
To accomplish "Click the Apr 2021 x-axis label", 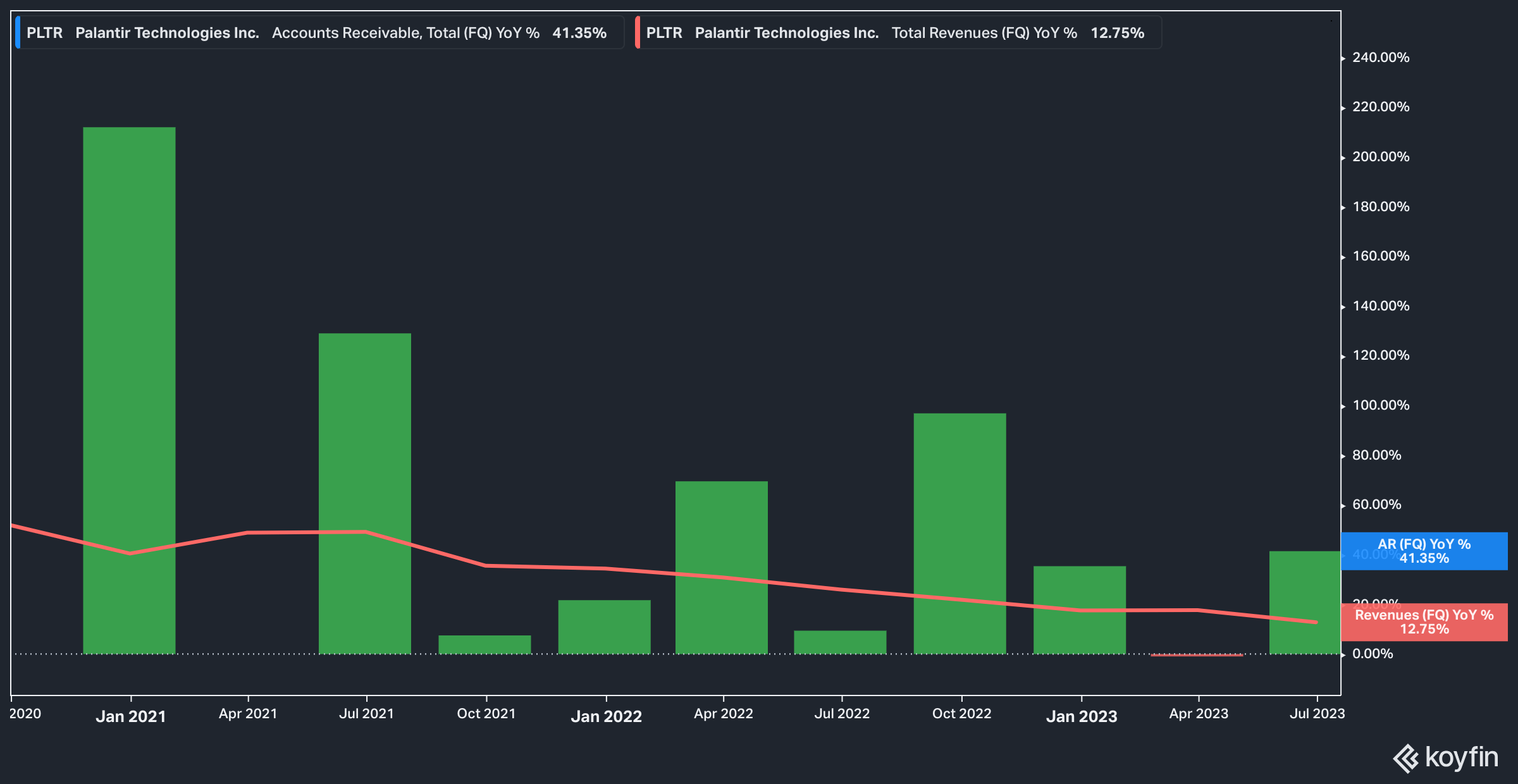I will click(248, 714).
